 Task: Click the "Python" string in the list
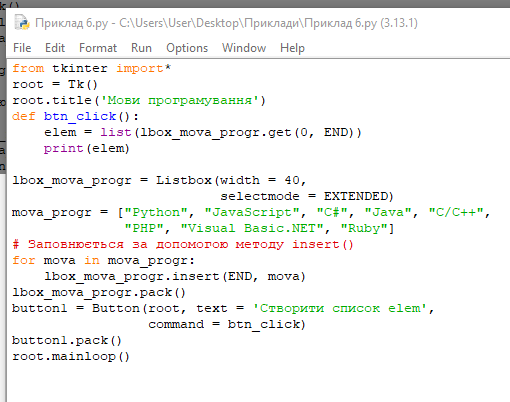[156, 212]
